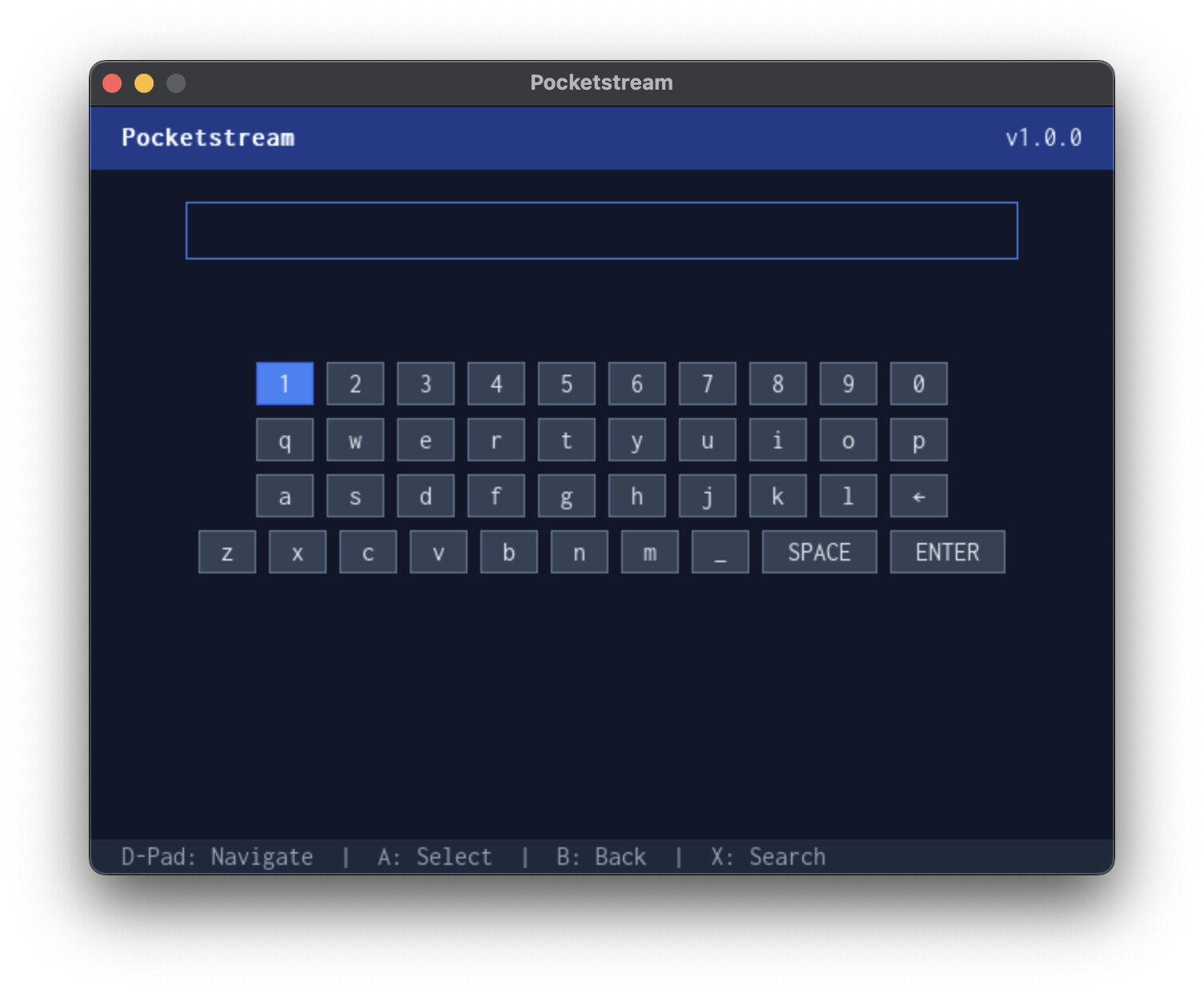This screenshot has width=1204, height=993.
Task: Minimize the Pocketstream window
Action: tap(144, 83)
